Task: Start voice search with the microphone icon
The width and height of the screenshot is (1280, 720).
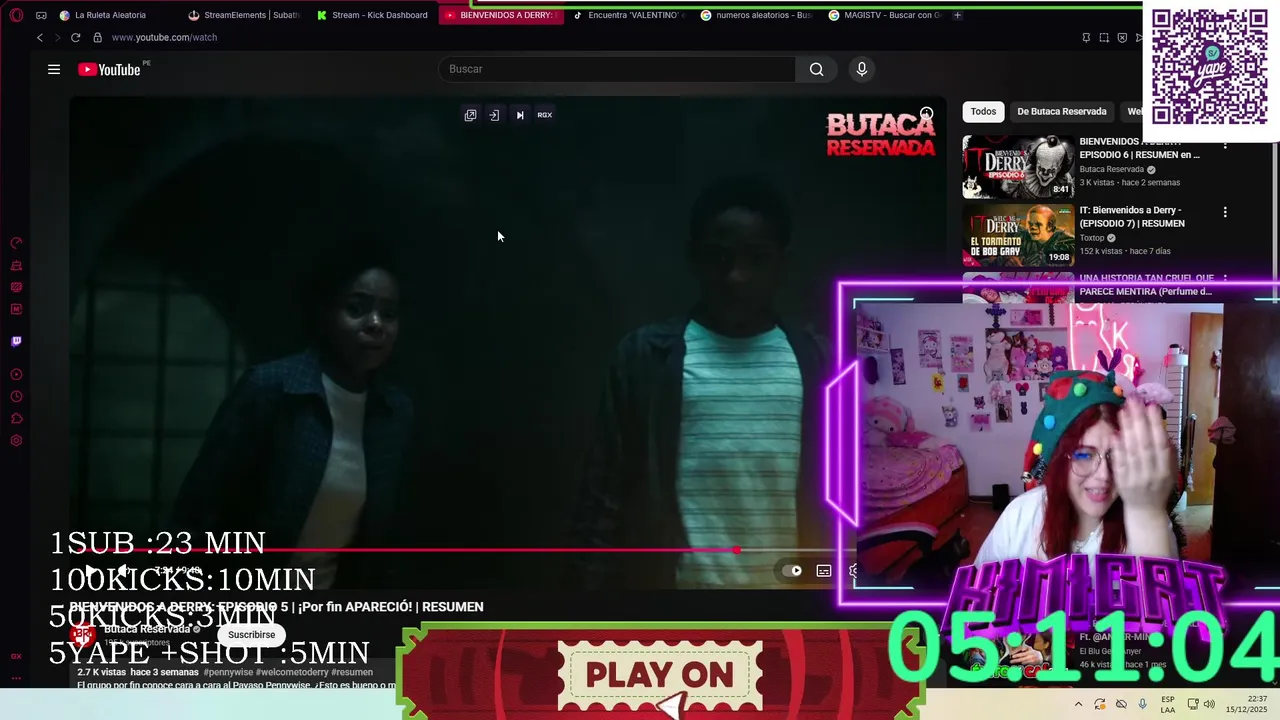Action: pos(862,69)
